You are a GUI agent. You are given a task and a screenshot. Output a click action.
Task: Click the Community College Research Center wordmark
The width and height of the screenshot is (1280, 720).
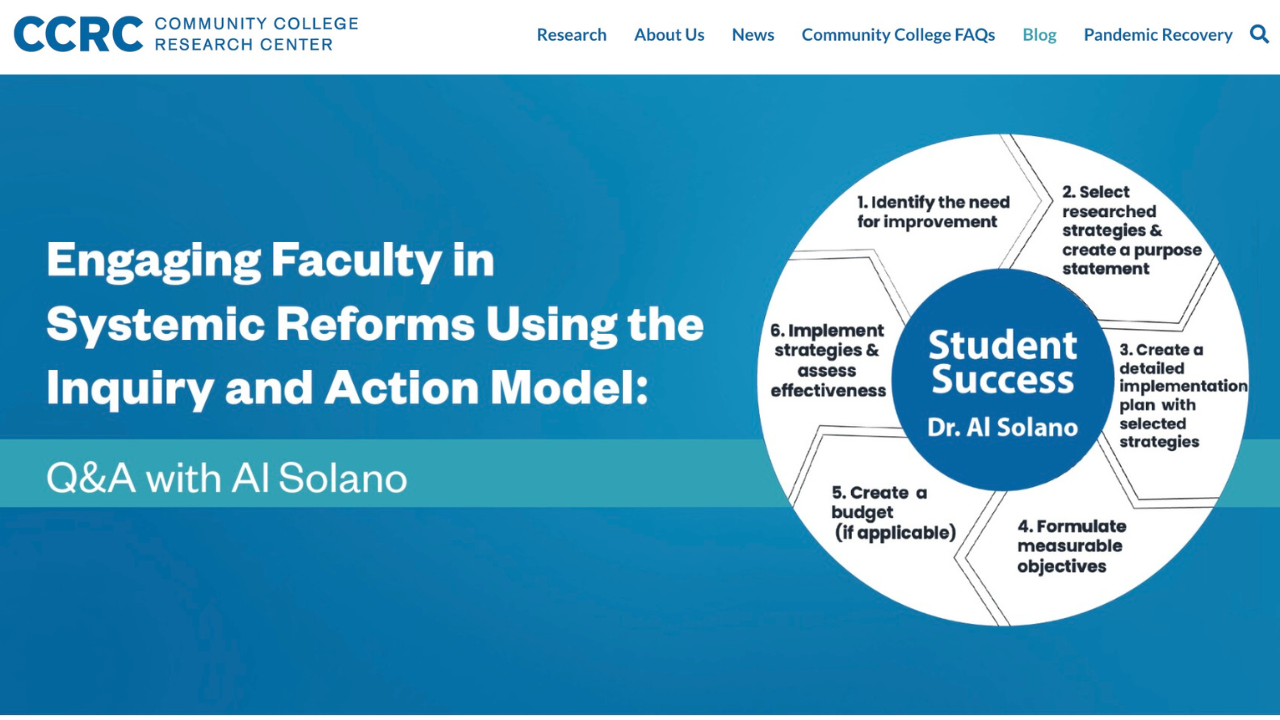click(x=256, y=34)
